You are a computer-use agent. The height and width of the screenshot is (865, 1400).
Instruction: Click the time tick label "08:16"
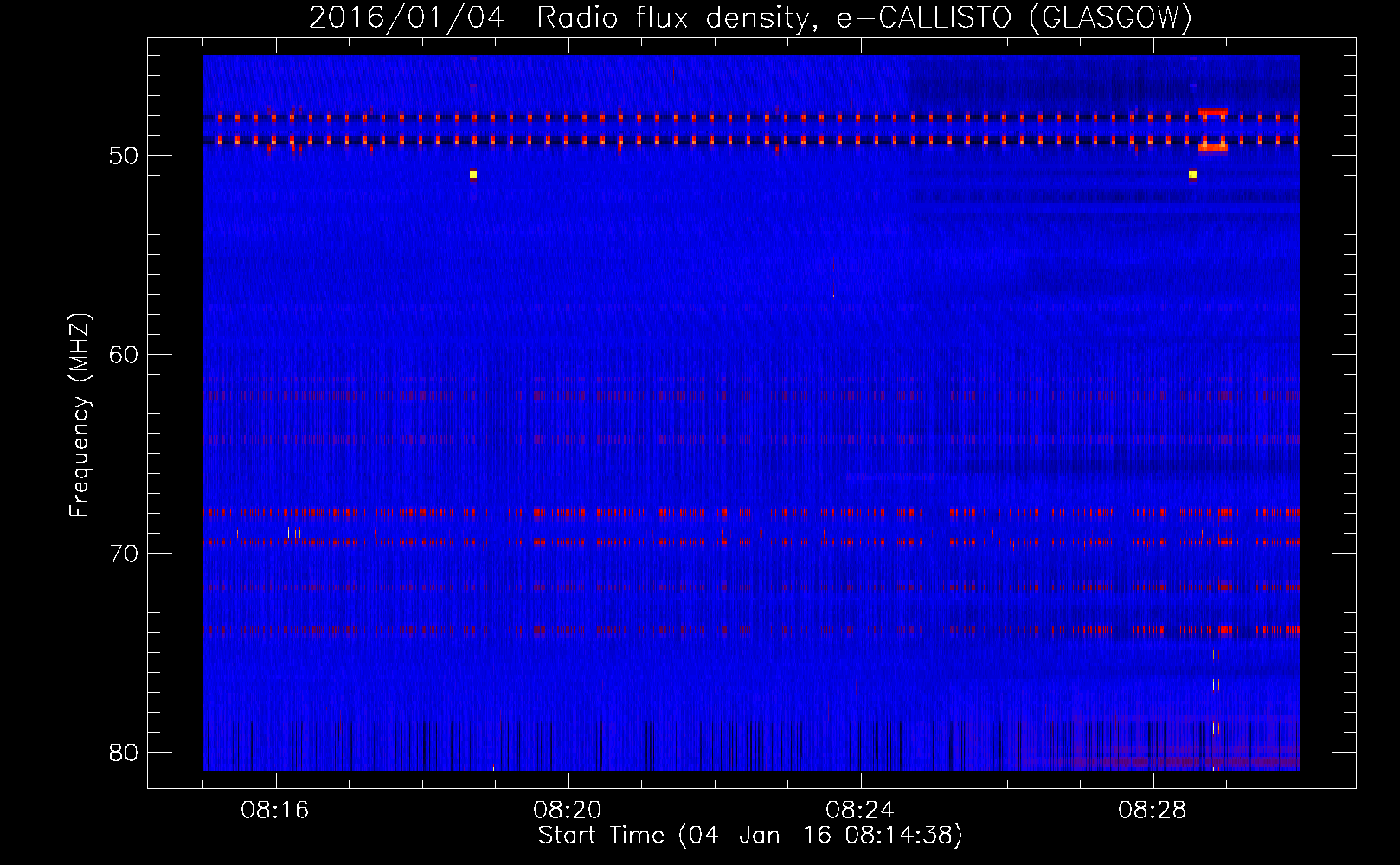tap(275, 811)
